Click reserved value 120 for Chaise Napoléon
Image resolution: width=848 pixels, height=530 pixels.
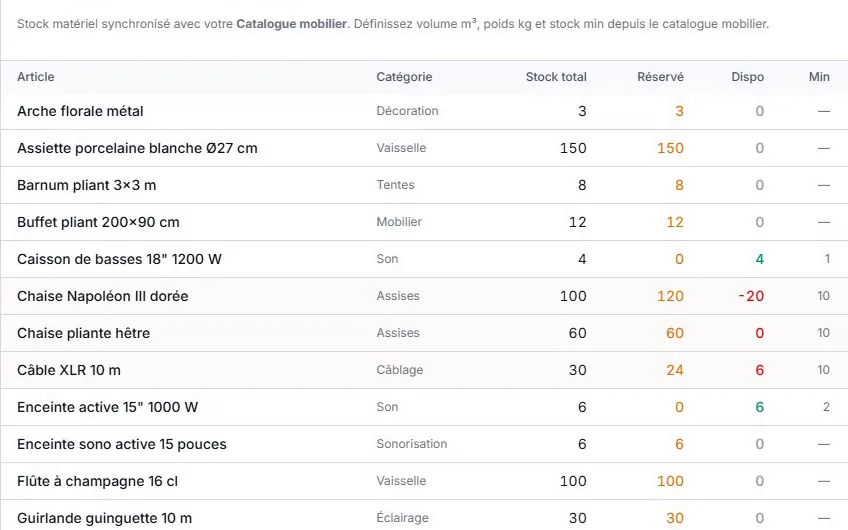(670, 296)
